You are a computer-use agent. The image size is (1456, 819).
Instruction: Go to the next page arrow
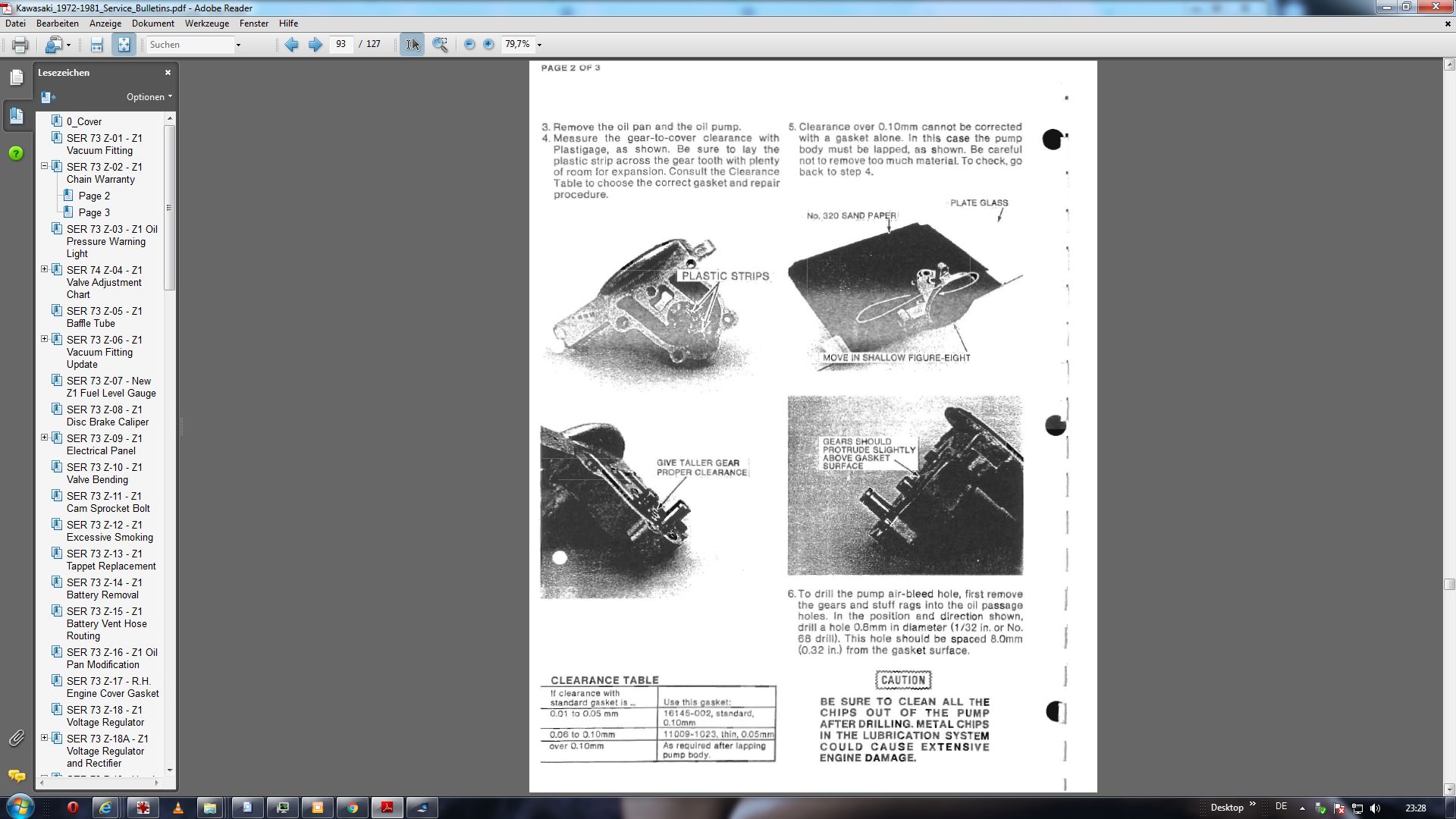pos(315,45)
